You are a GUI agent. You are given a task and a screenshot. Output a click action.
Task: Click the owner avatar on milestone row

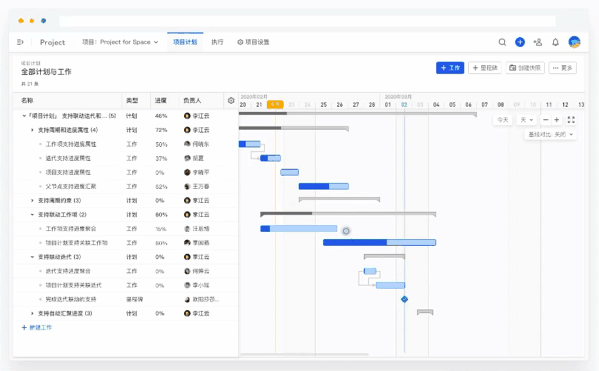point(187,299)
